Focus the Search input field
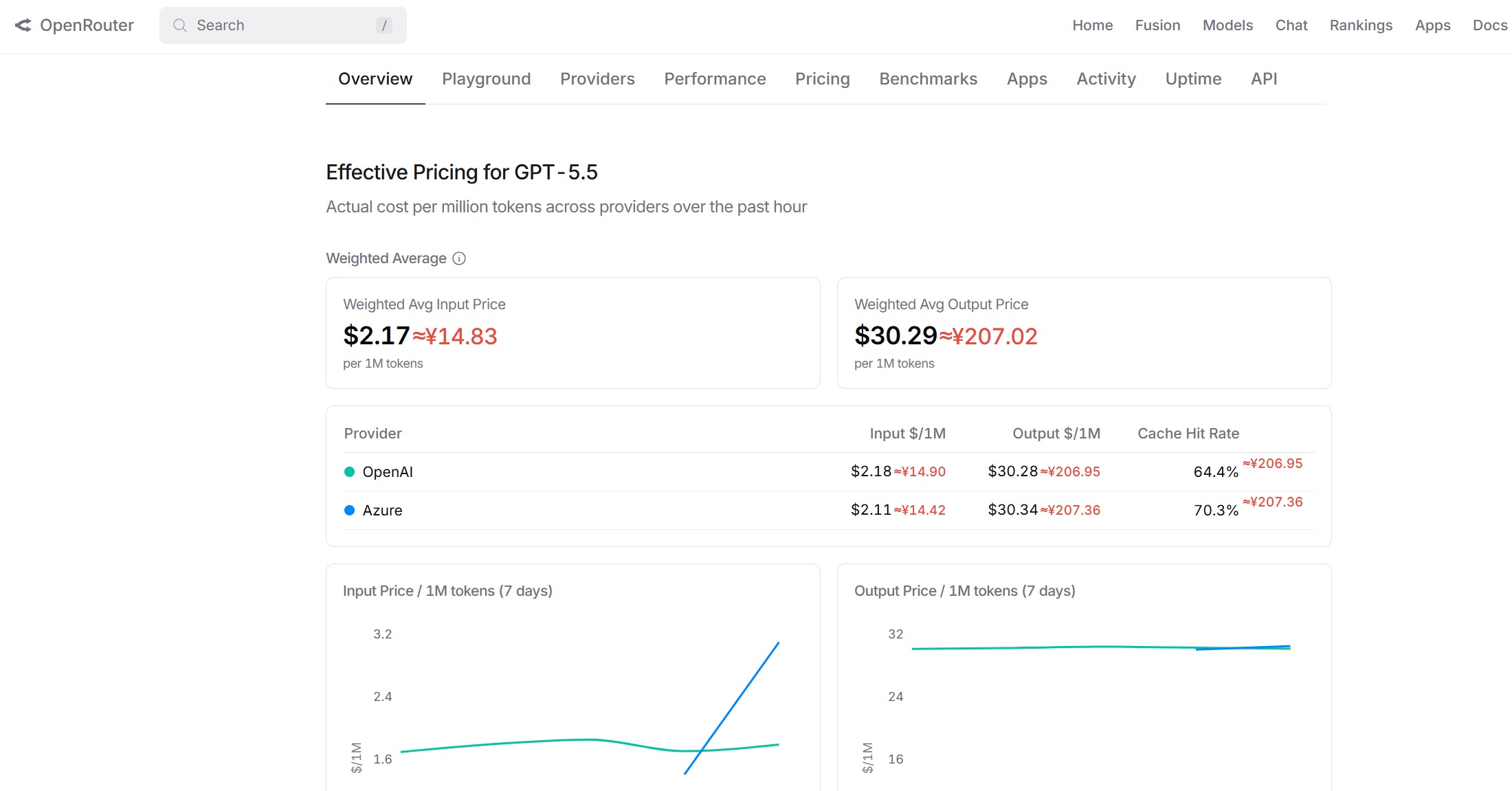Viewport: 1512px width, 791px height. pyautogui.click(x=282, y=25)
